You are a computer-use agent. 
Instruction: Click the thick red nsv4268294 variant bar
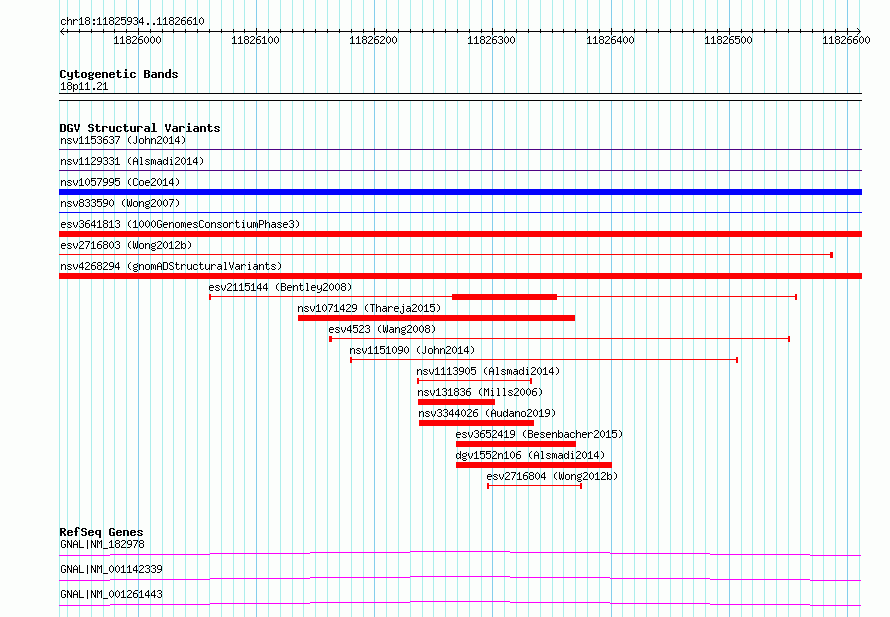coord(460,276)
